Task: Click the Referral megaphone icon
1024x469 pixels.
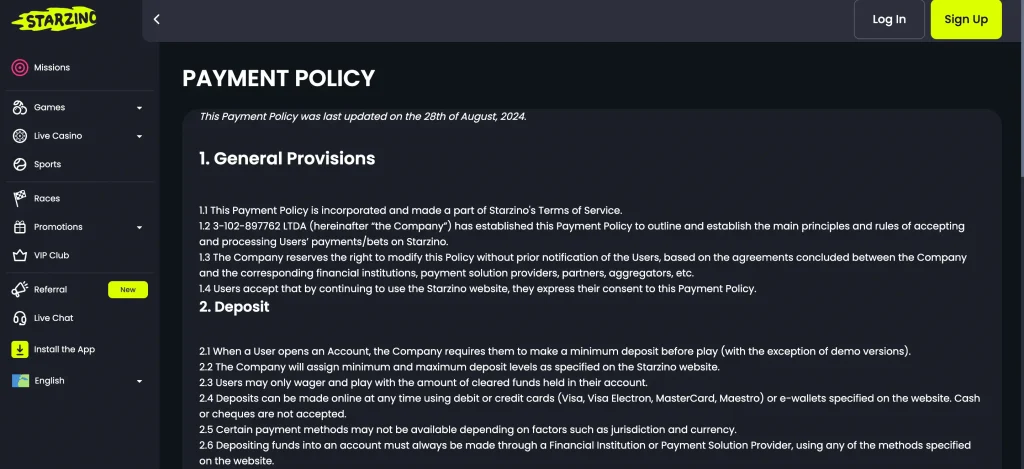Action: click(20, 289)
